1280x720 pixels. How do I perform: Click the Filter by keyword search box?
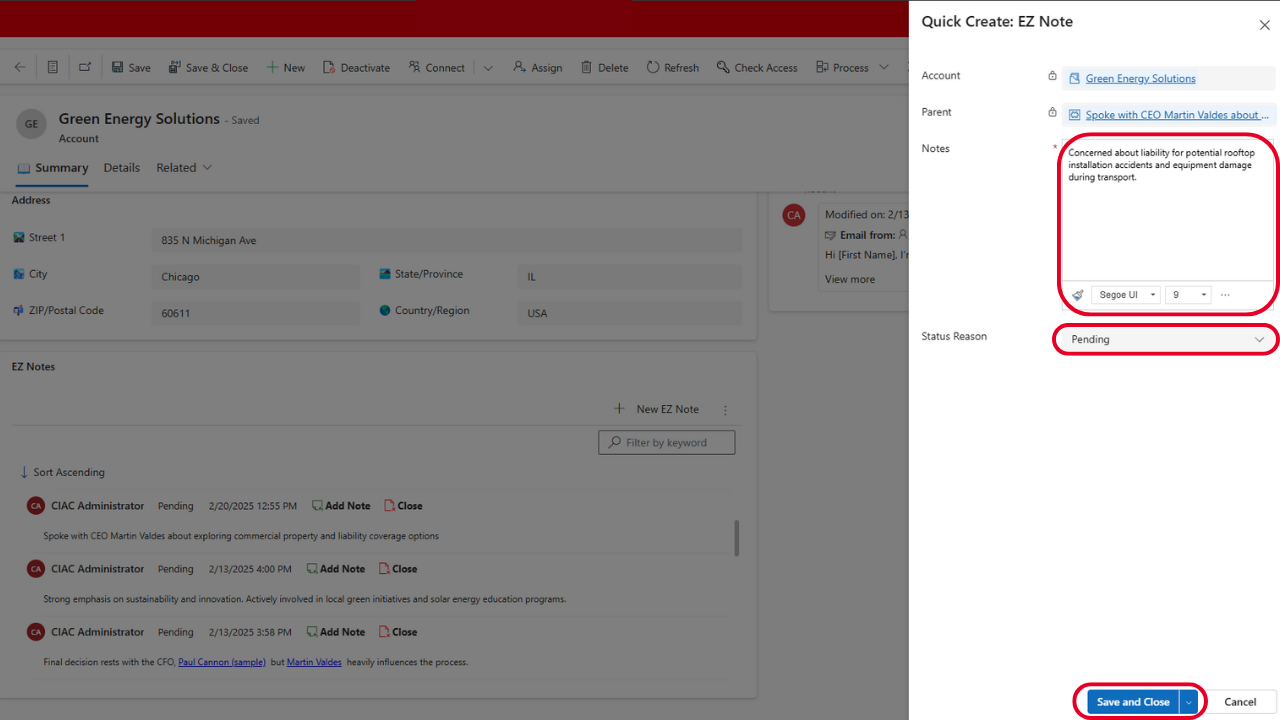(667, 442)
